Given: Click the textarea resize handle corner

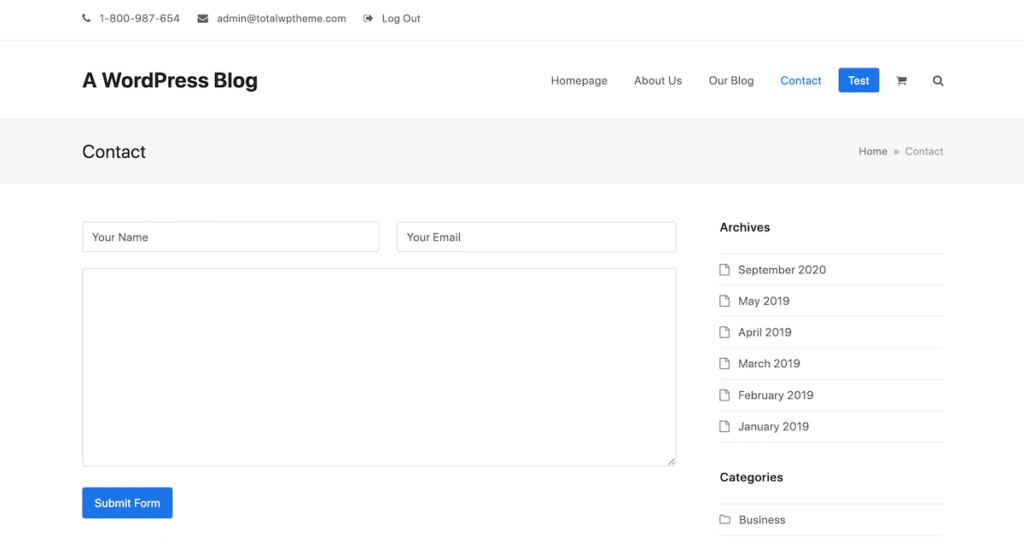Looking at the screenshot, I should 671,461.
